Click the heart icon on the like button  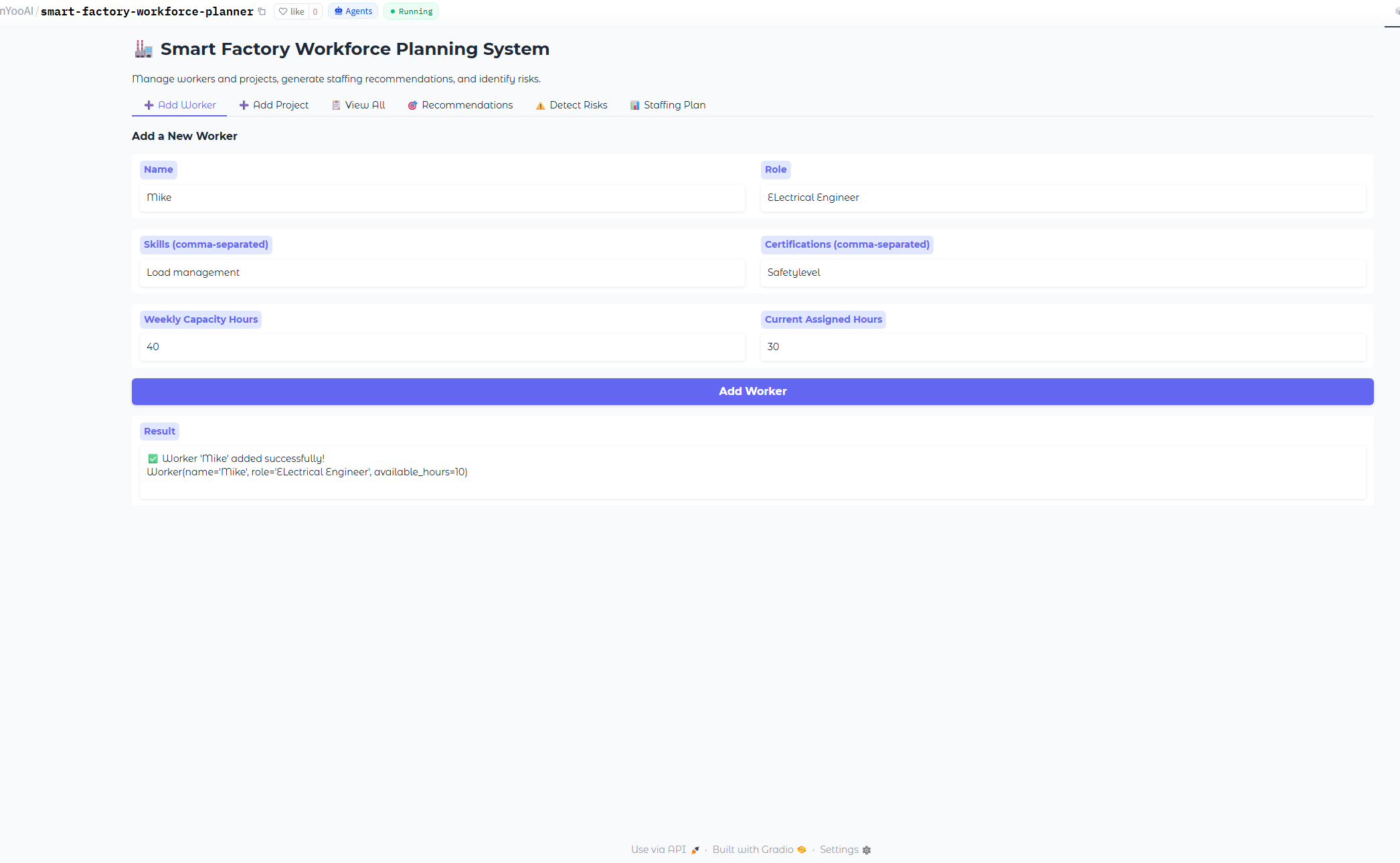click(x=283, y=11)
